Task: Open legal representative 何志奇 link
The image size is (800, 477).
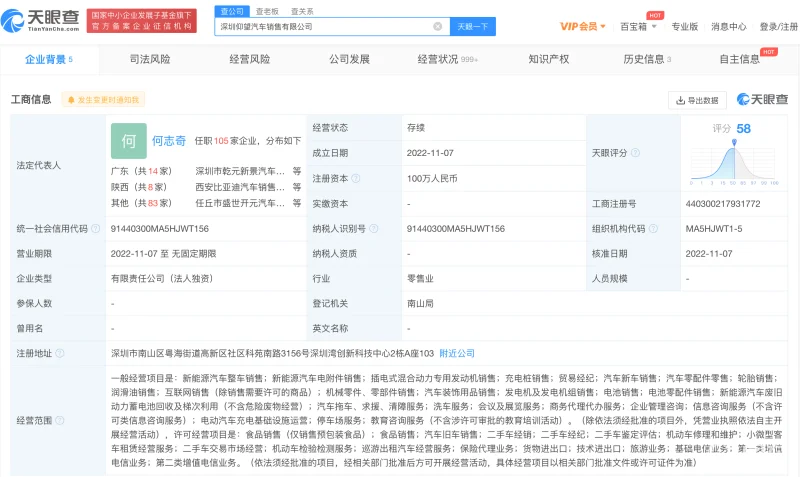Action: coord(169,141)
